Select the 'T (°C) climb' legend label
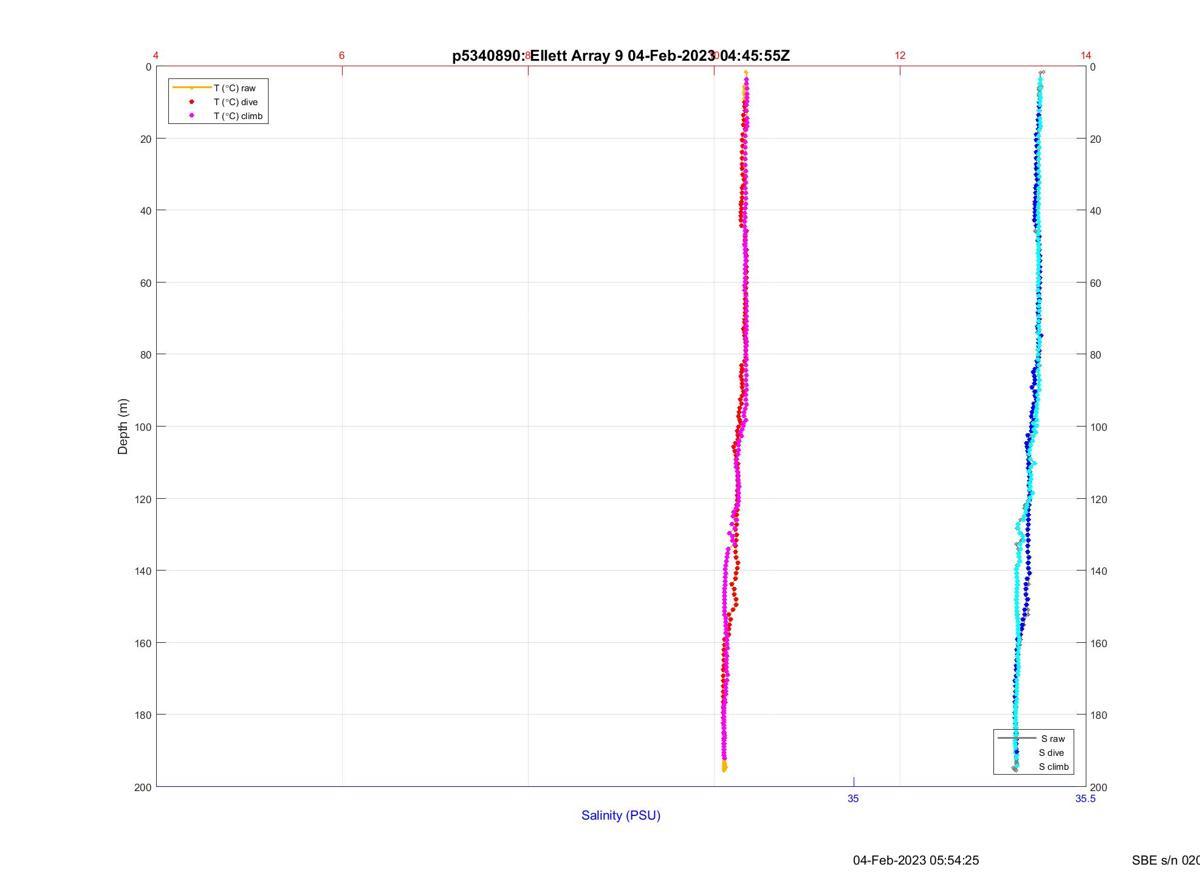The image size is (1200, 885). pyautogui.click(x=238, y=116)
